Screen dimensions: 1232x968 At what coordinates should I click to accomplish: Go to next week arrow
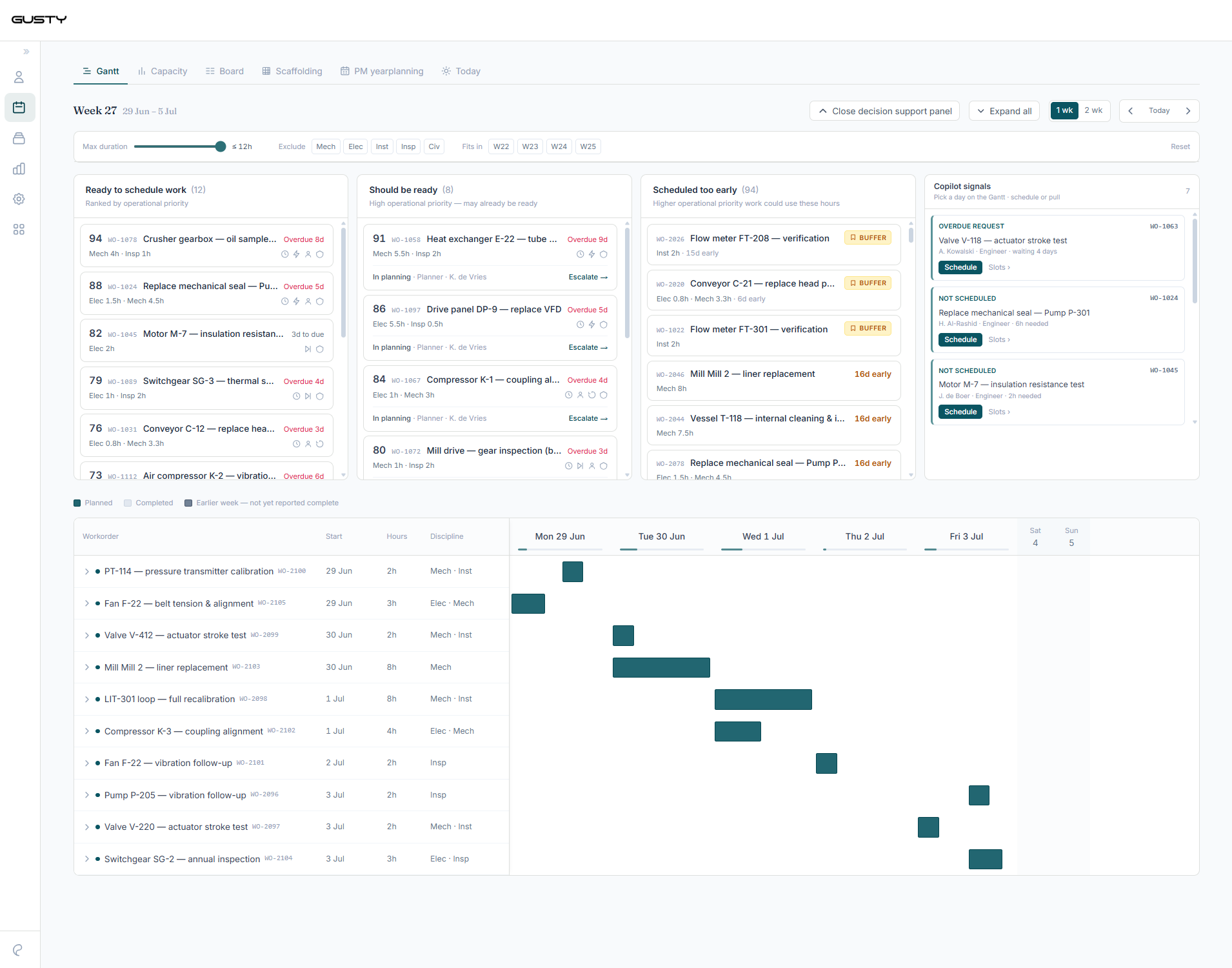click(x=1188, y=111)
